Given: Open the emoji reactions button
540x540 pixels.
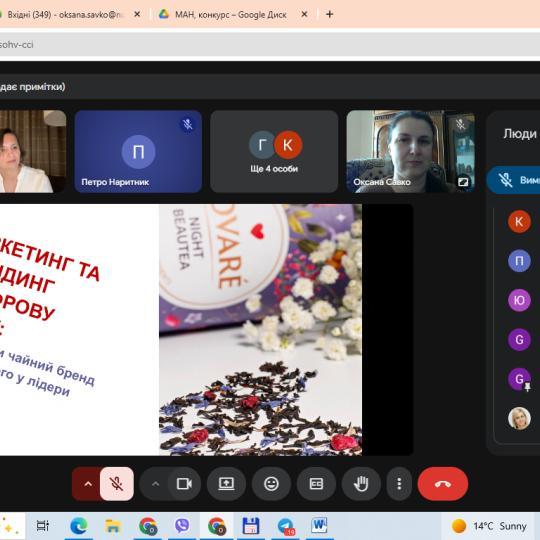Looking at the screenshot, I should [271, 484].
